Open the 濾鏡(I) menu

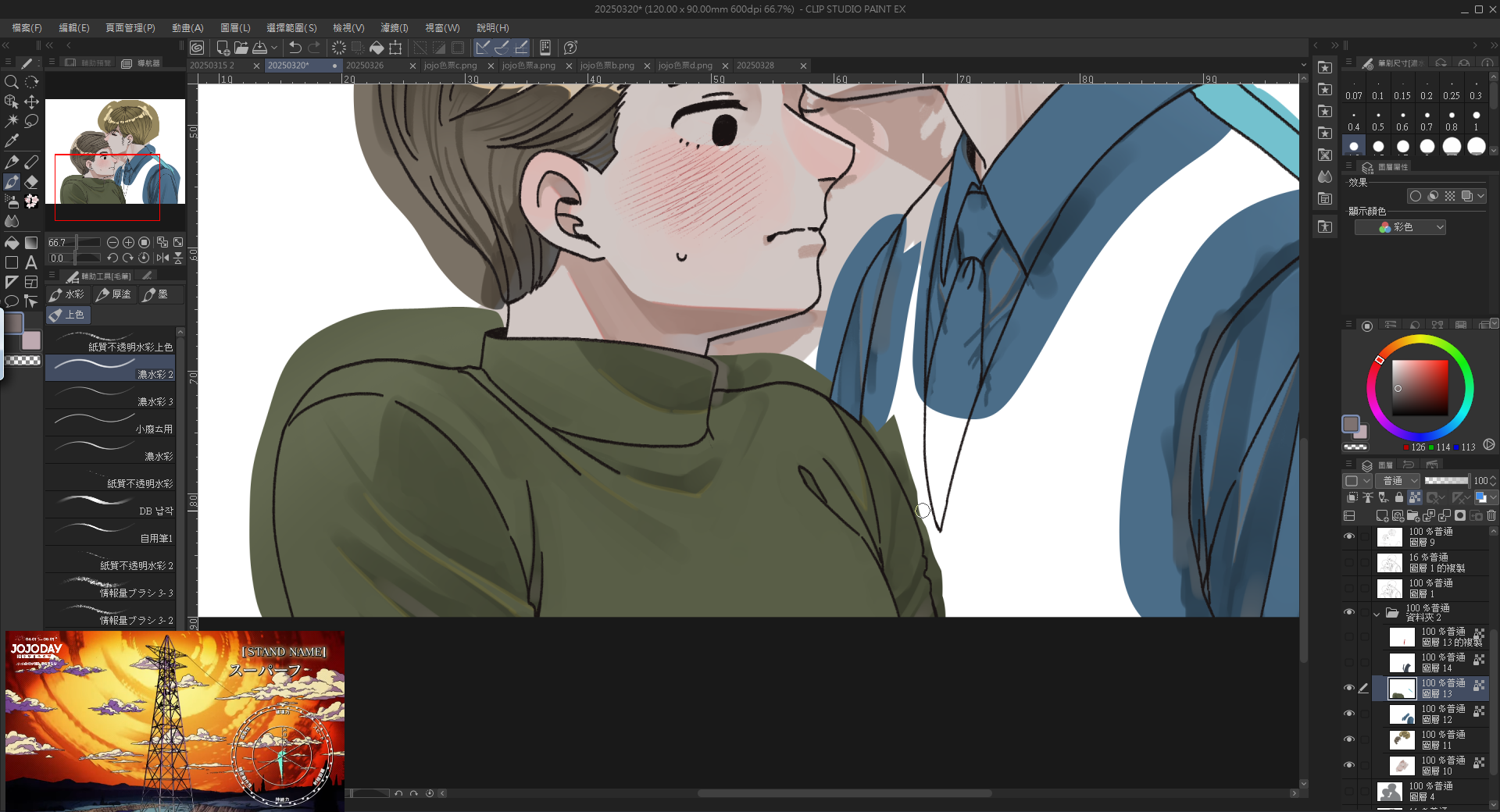click(x=395, y=27)
